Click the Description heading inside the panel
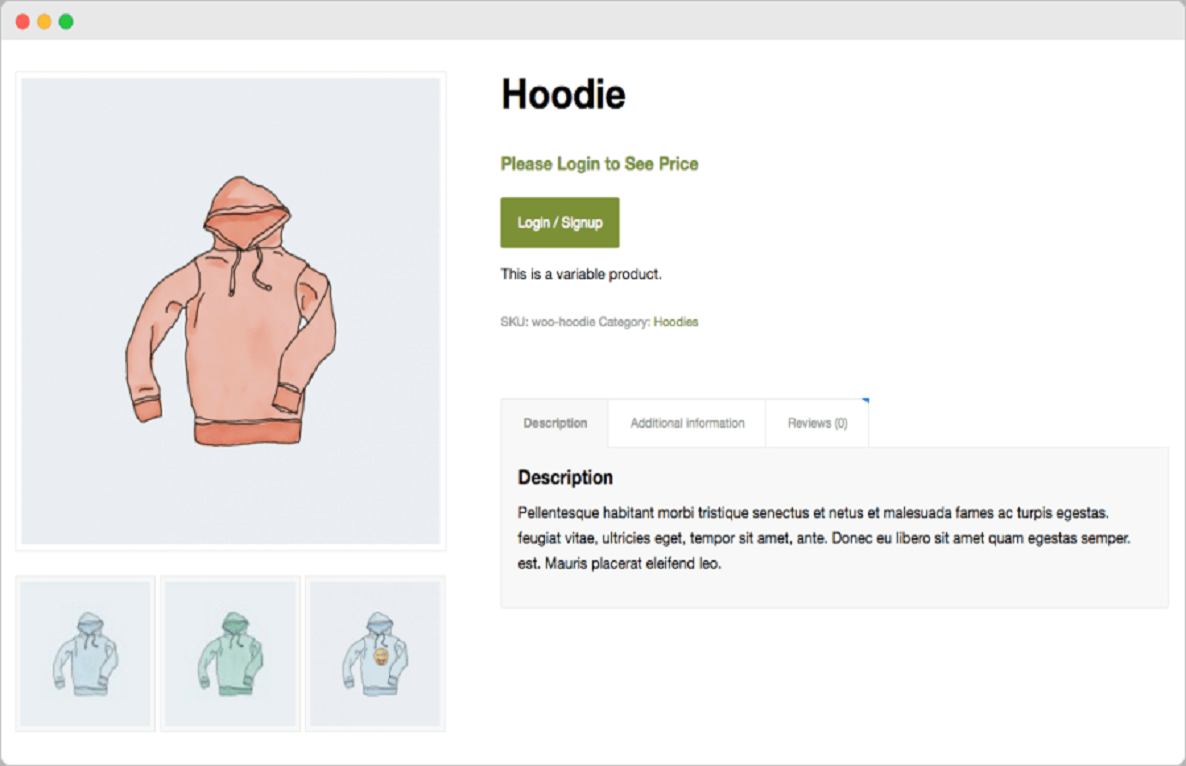This screenshot has width=1186, height=766. point(565,477)
